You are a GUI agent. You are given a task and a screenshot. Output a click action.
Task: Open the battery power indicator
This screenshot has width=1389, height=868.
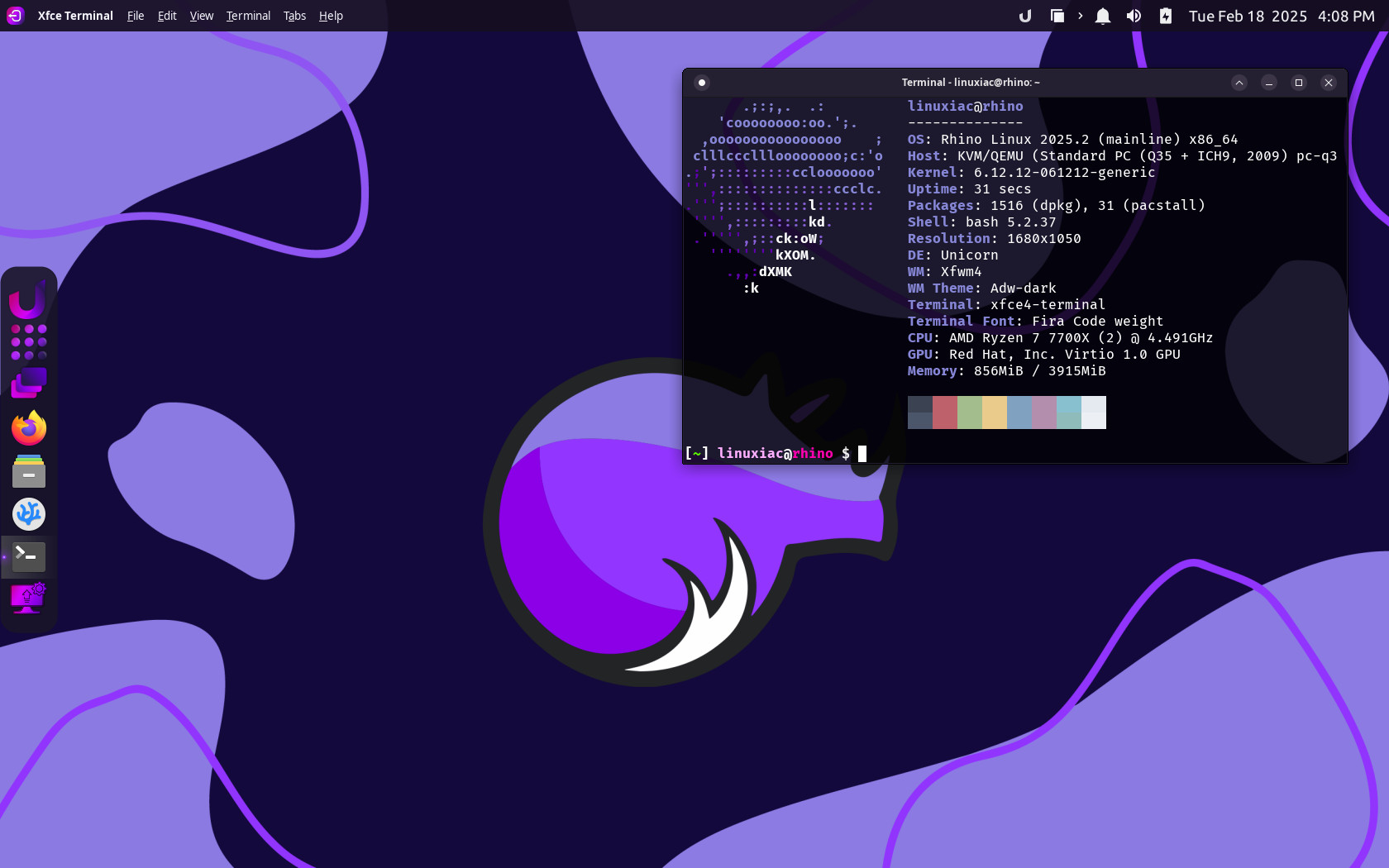1165,16
